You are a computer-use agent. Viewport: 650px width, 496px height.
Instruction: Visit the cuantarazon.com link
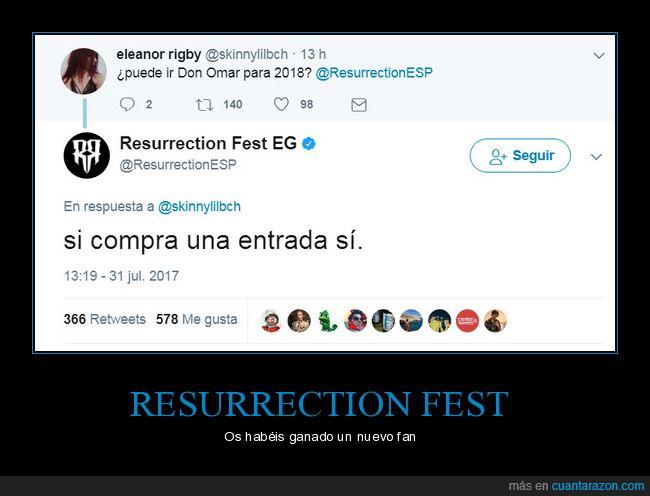point(598,485)
